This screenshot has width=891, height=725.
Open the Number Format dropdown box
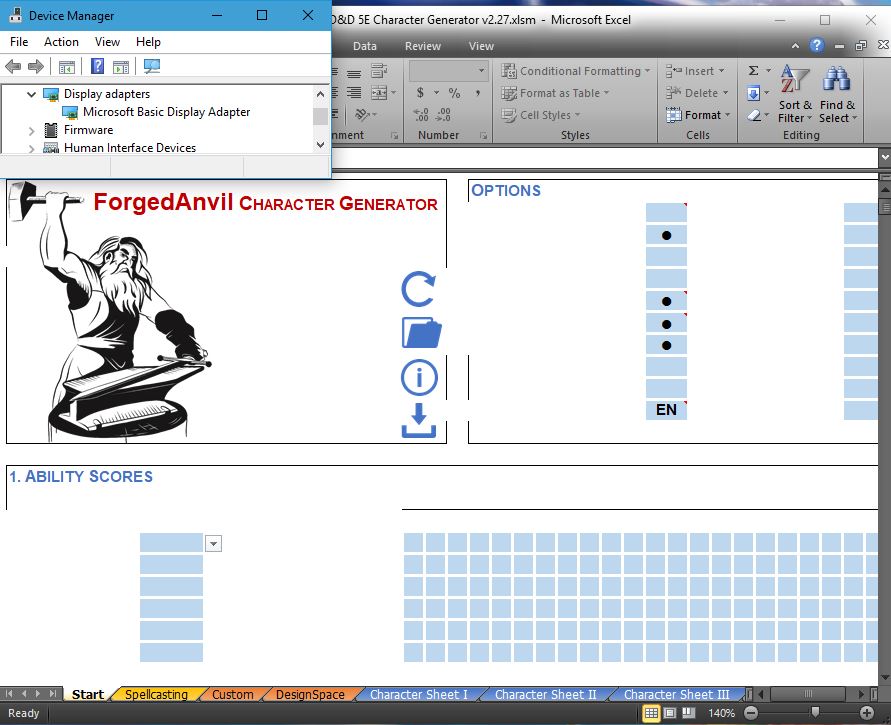click(x=449, y=71)
